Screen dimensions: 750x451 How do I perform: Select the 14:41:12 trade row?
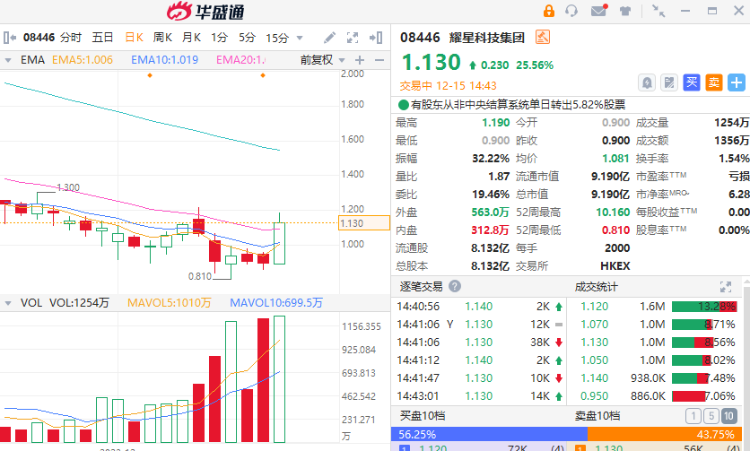click(x=480, y=360)
